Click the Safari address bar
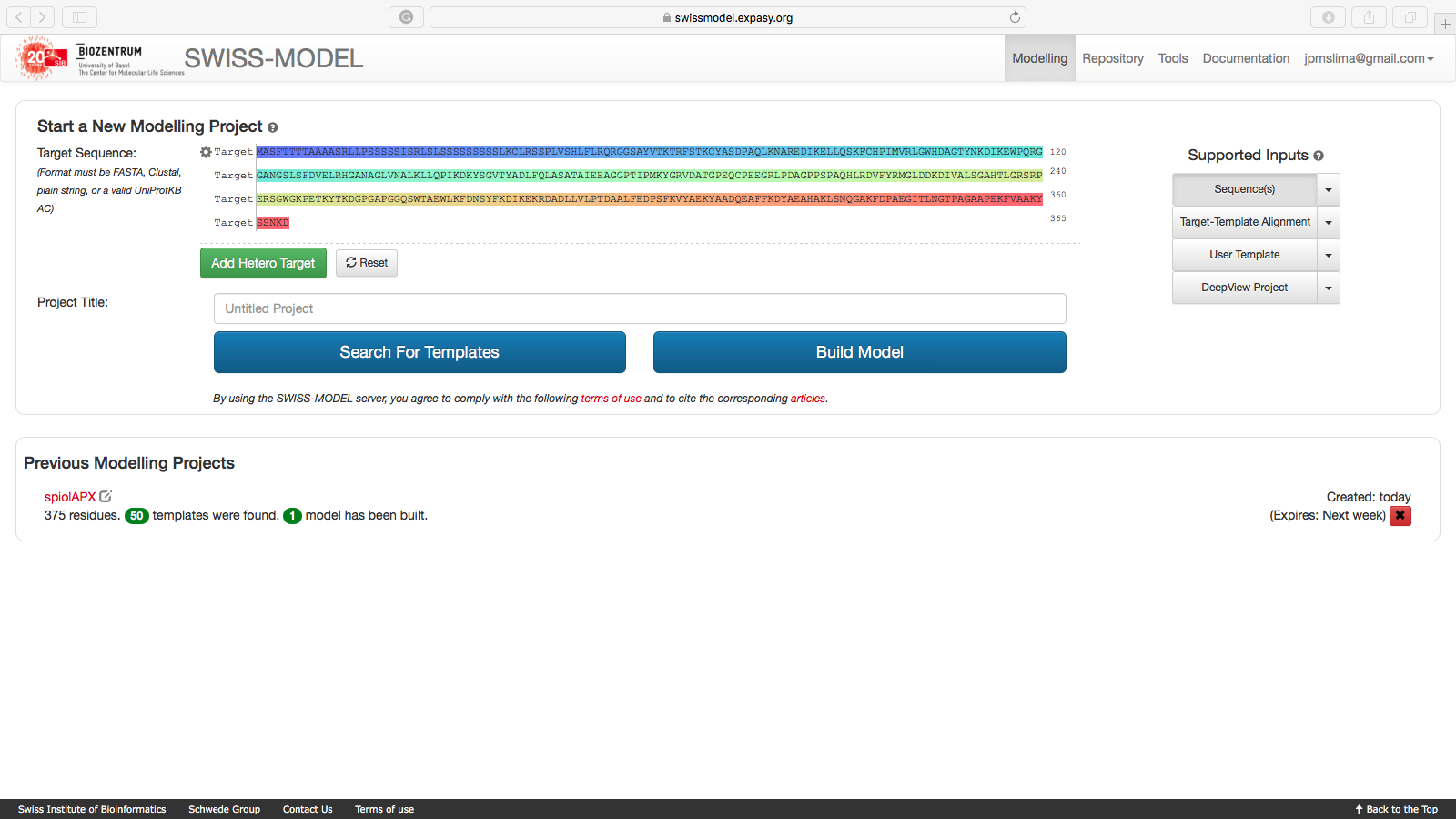Image resolution: width=1456 pixels, height=819 pixels. [x=727, y=17]
